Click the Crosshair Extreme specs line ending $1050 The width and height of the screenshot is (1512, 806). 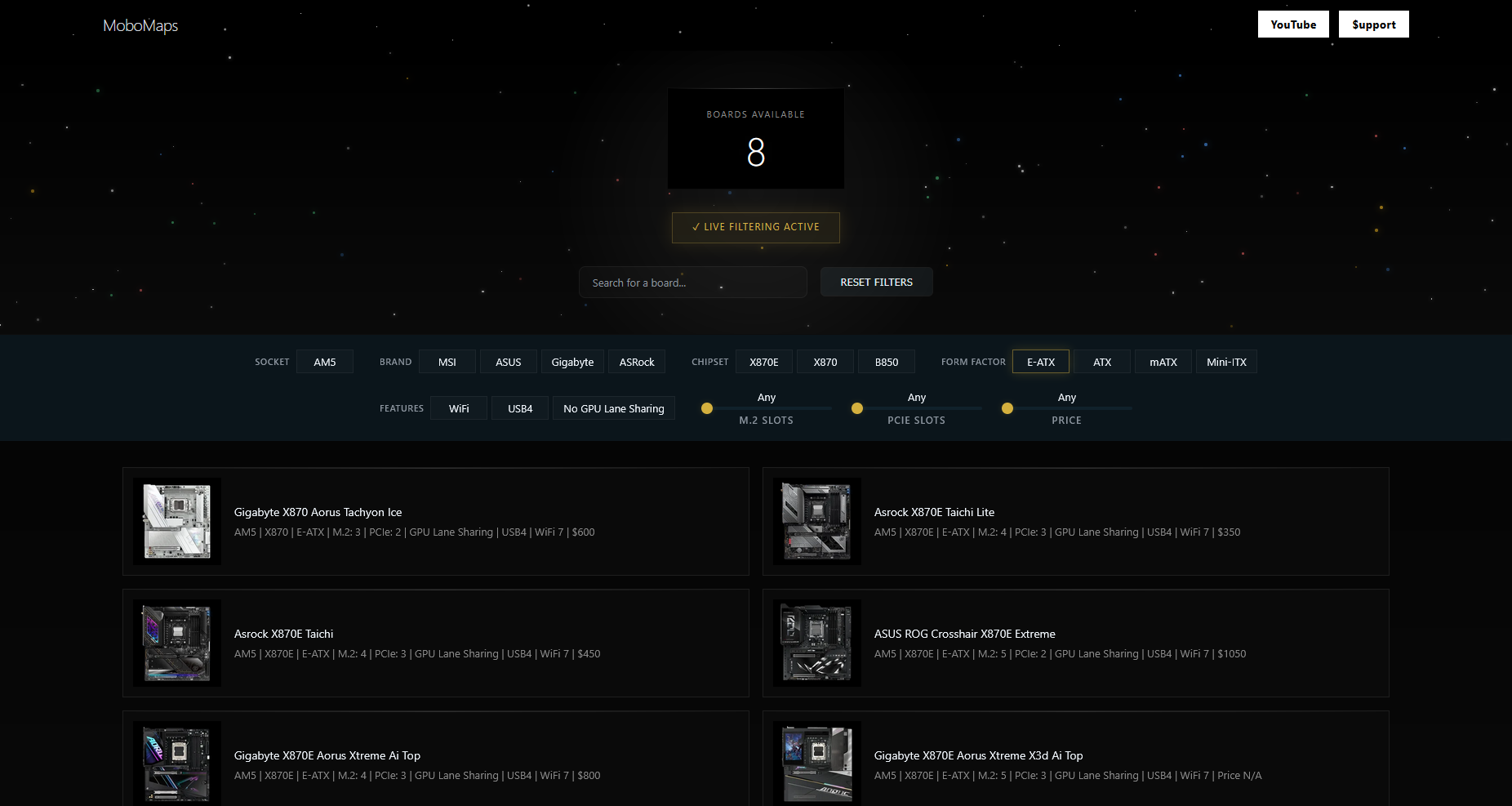tap(1061, 654)
